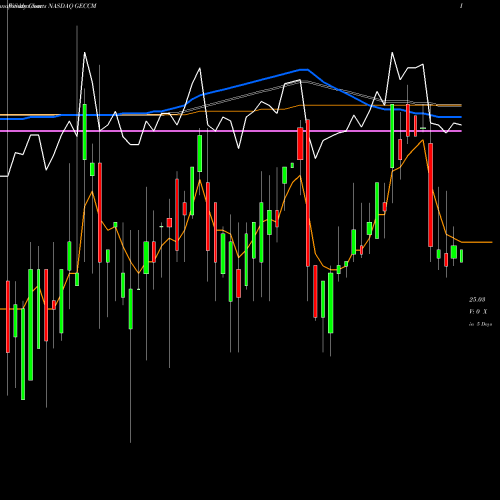Click the 'V: 0 X' volume readout
The width and height of the screenshot is (500, 500).
tap(478, 312)
